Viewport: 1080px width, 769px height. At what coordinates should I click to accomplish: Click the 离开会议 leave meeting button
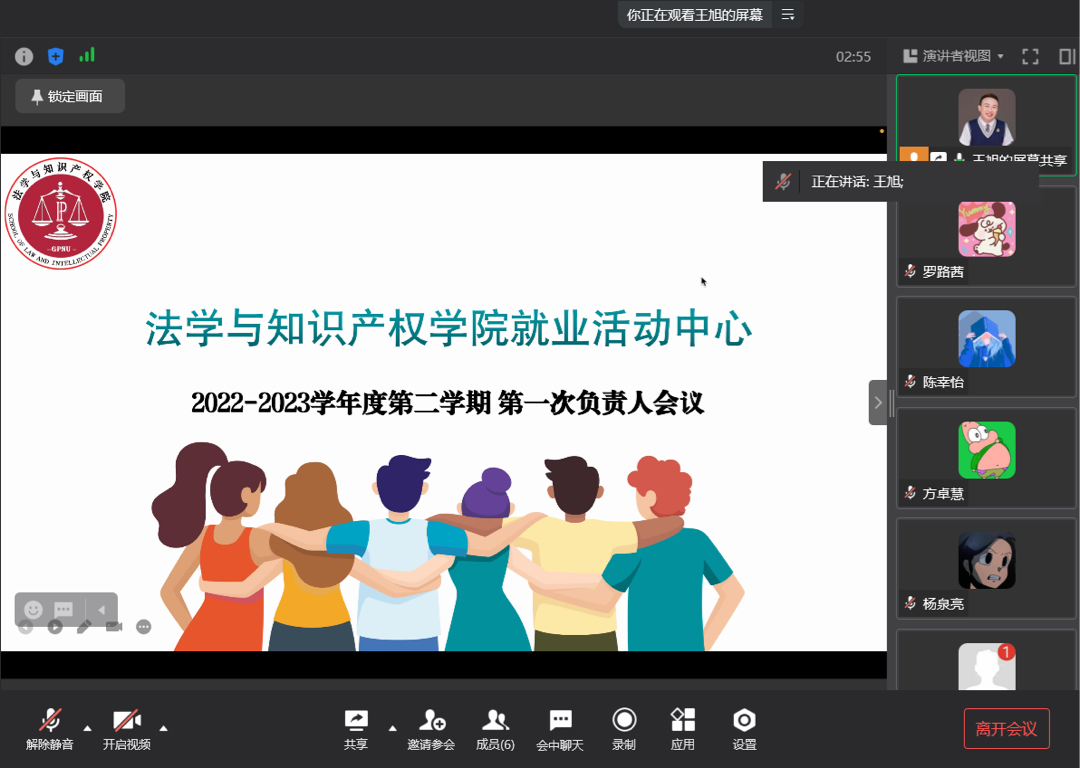(1006, 729)
